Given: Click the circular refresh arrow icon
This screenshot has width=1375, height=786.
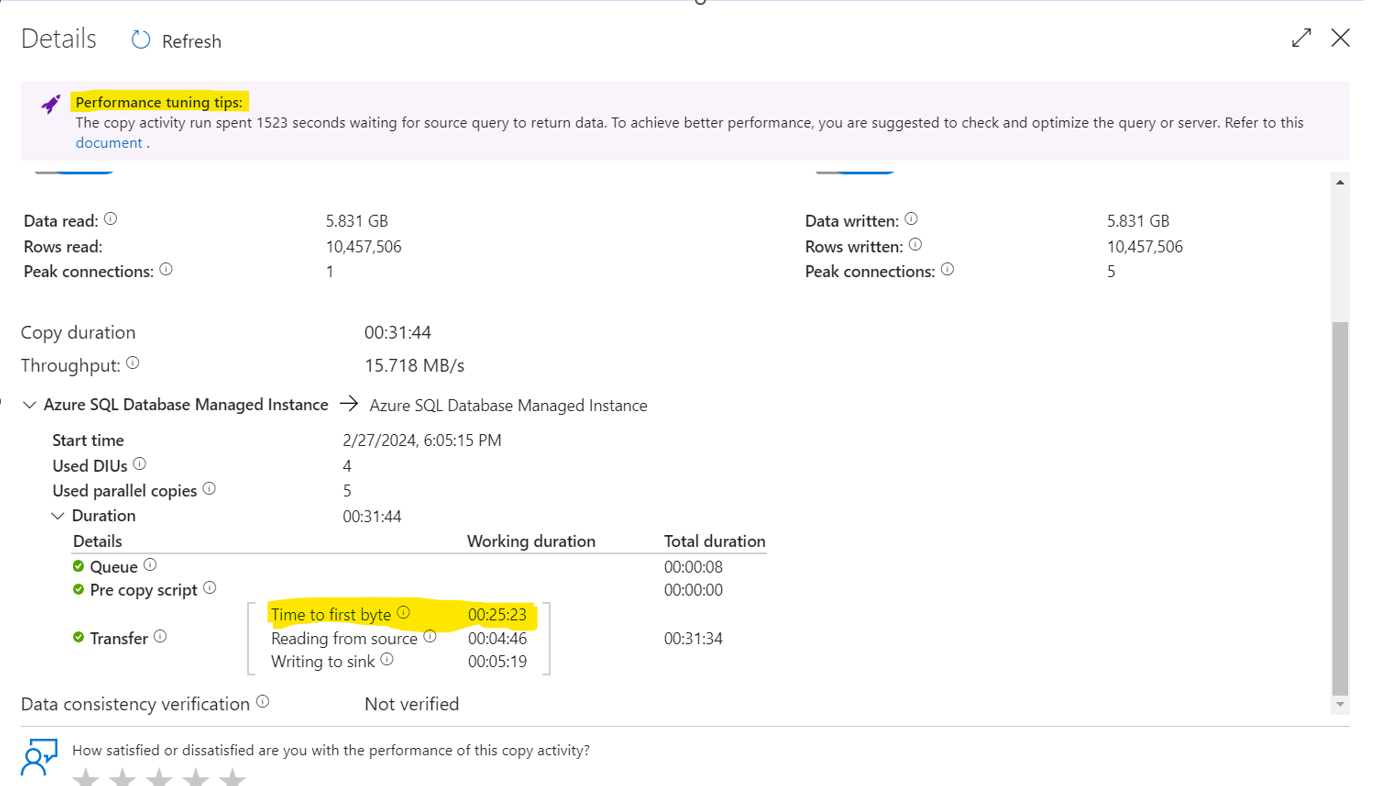Looking at the screenshot, I should click(x=141, y=40).
